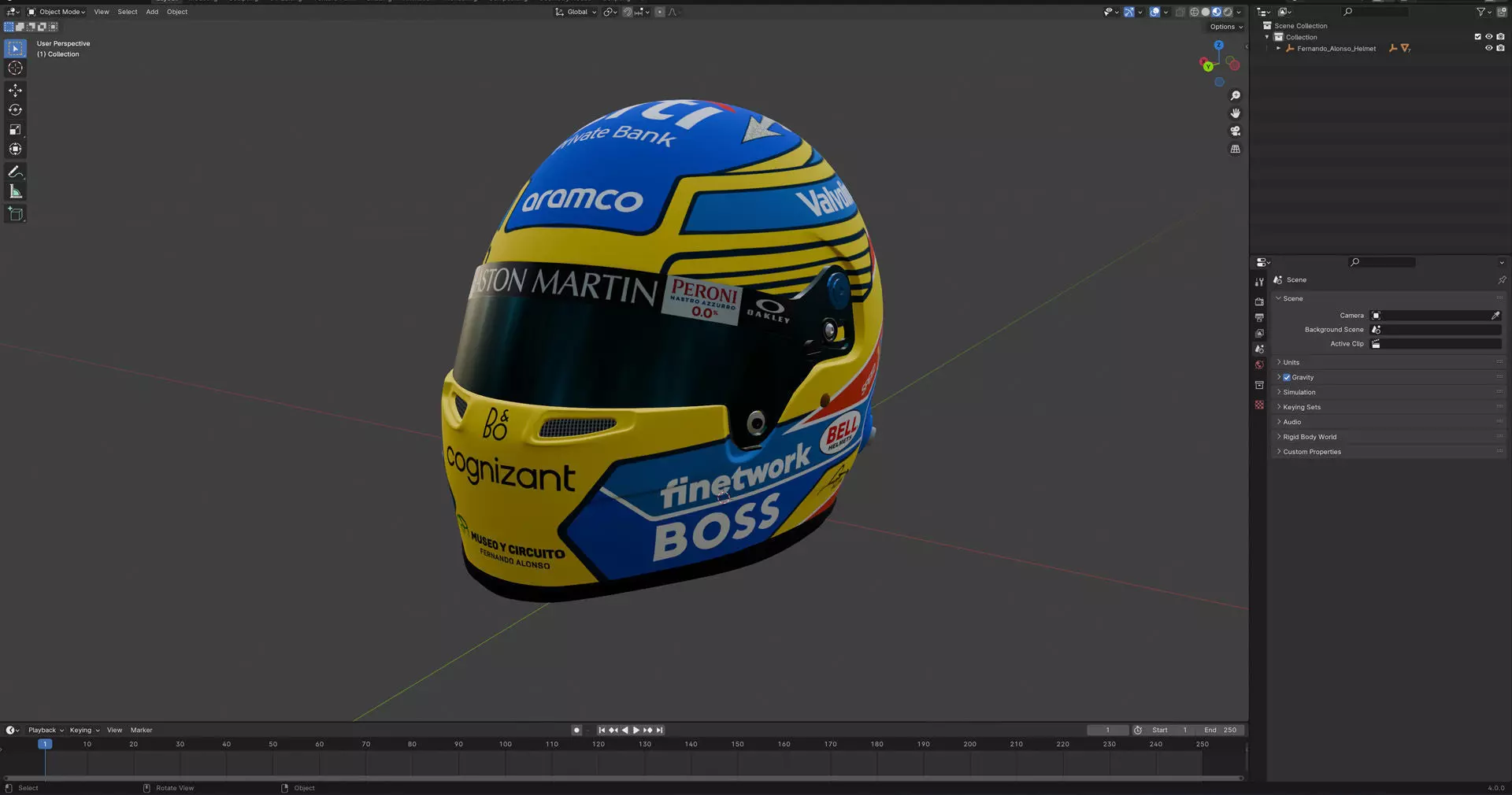The height and width of the screenshot is (795, 1512).
Task: Open the View Layer properties tab
Action: pyautogui.click(x=1259, y=333)
